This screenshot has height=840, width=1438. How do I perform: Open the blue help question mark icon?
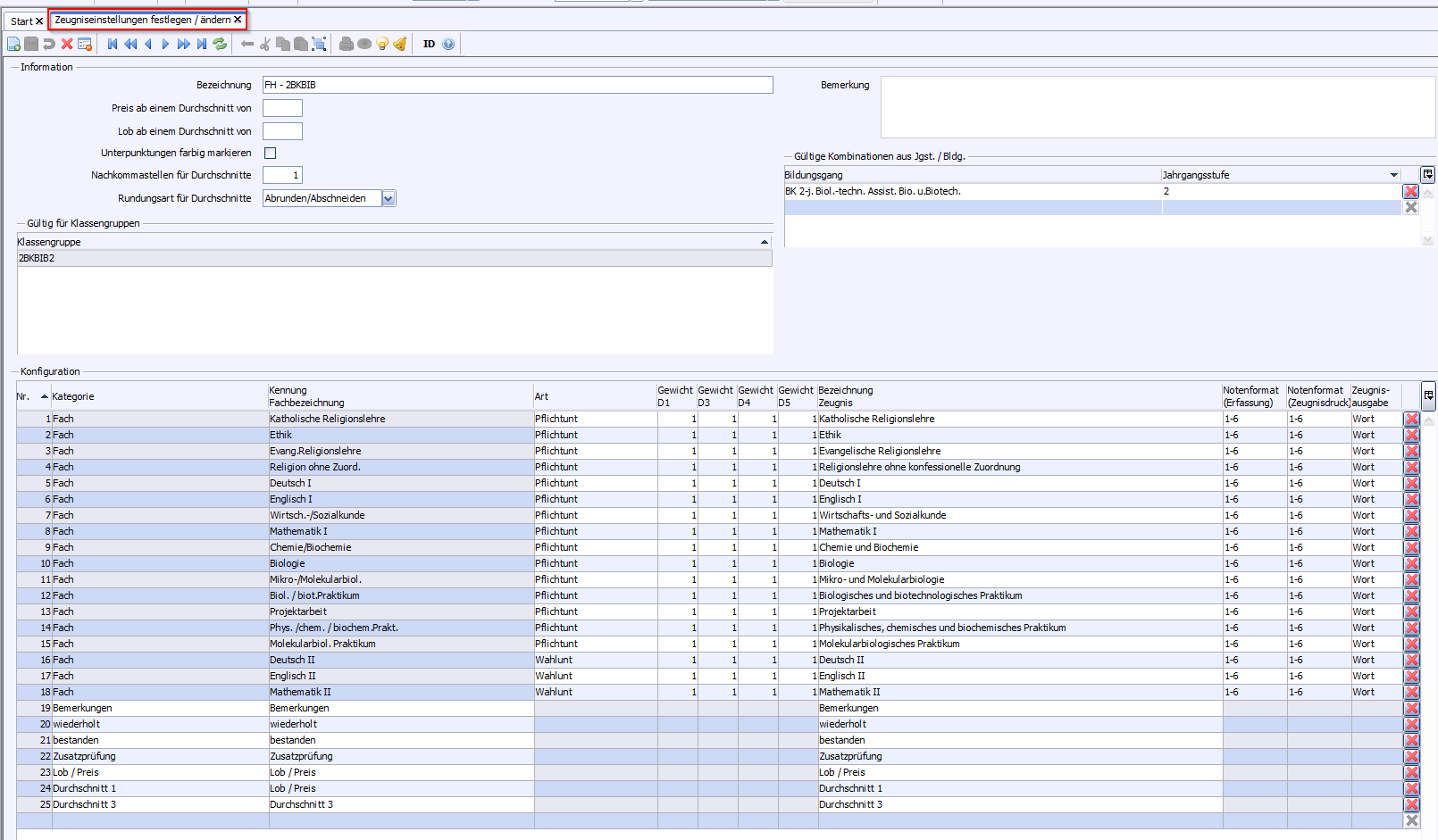tap(448, 44)
